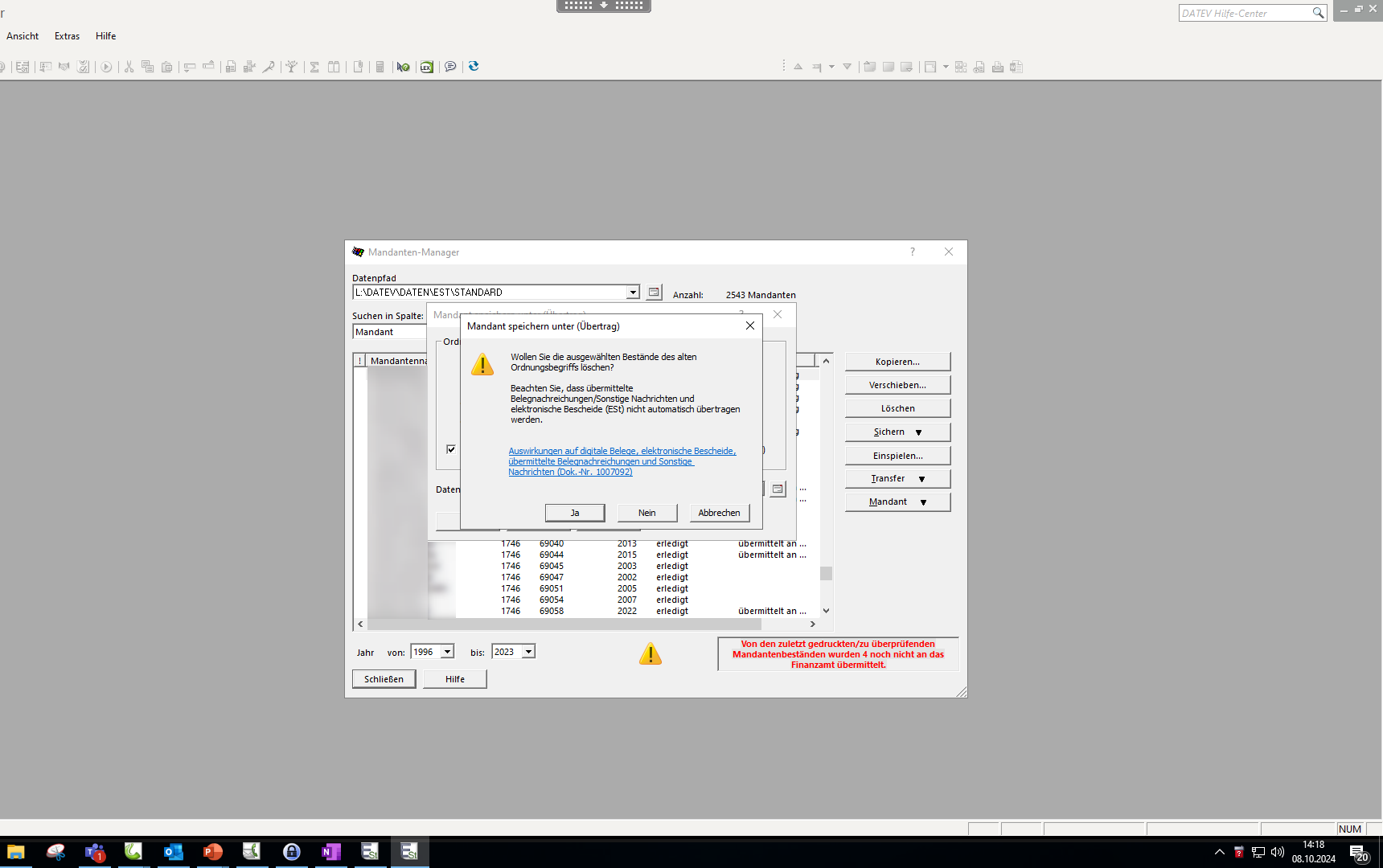Confirm deletion with the Ja button

click(574, 513)
